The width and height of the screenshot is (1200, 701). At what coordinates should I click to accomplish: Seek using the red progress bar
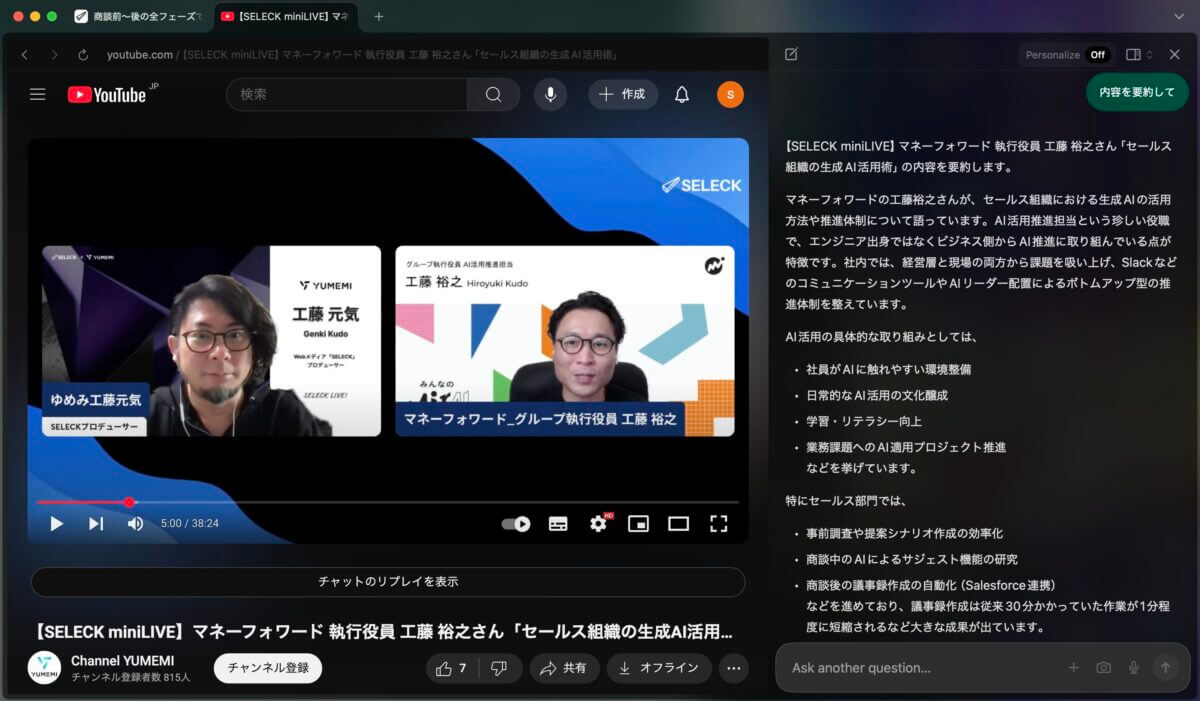click(388, 502)
